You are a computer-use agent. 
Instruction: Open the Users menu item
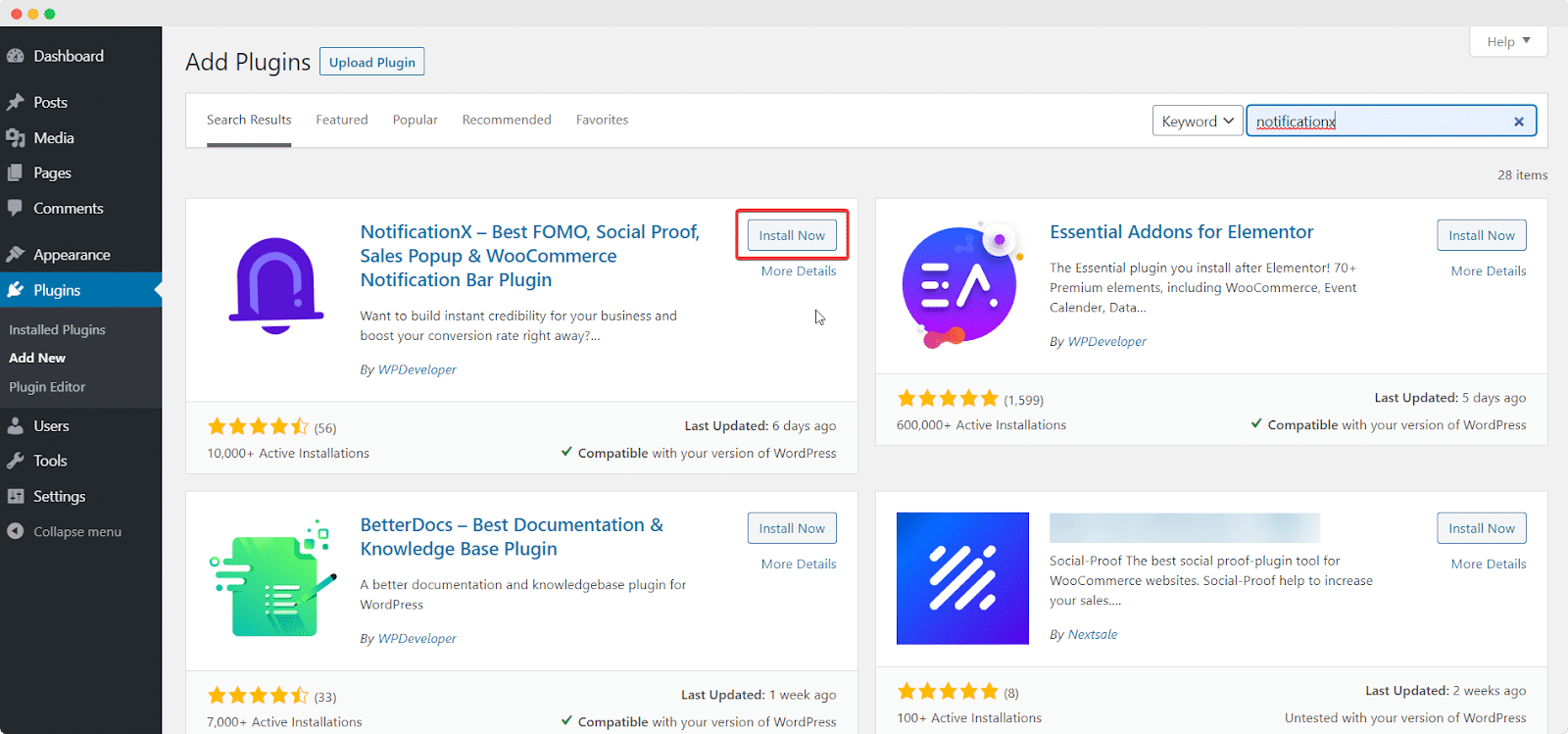[80, 425]
